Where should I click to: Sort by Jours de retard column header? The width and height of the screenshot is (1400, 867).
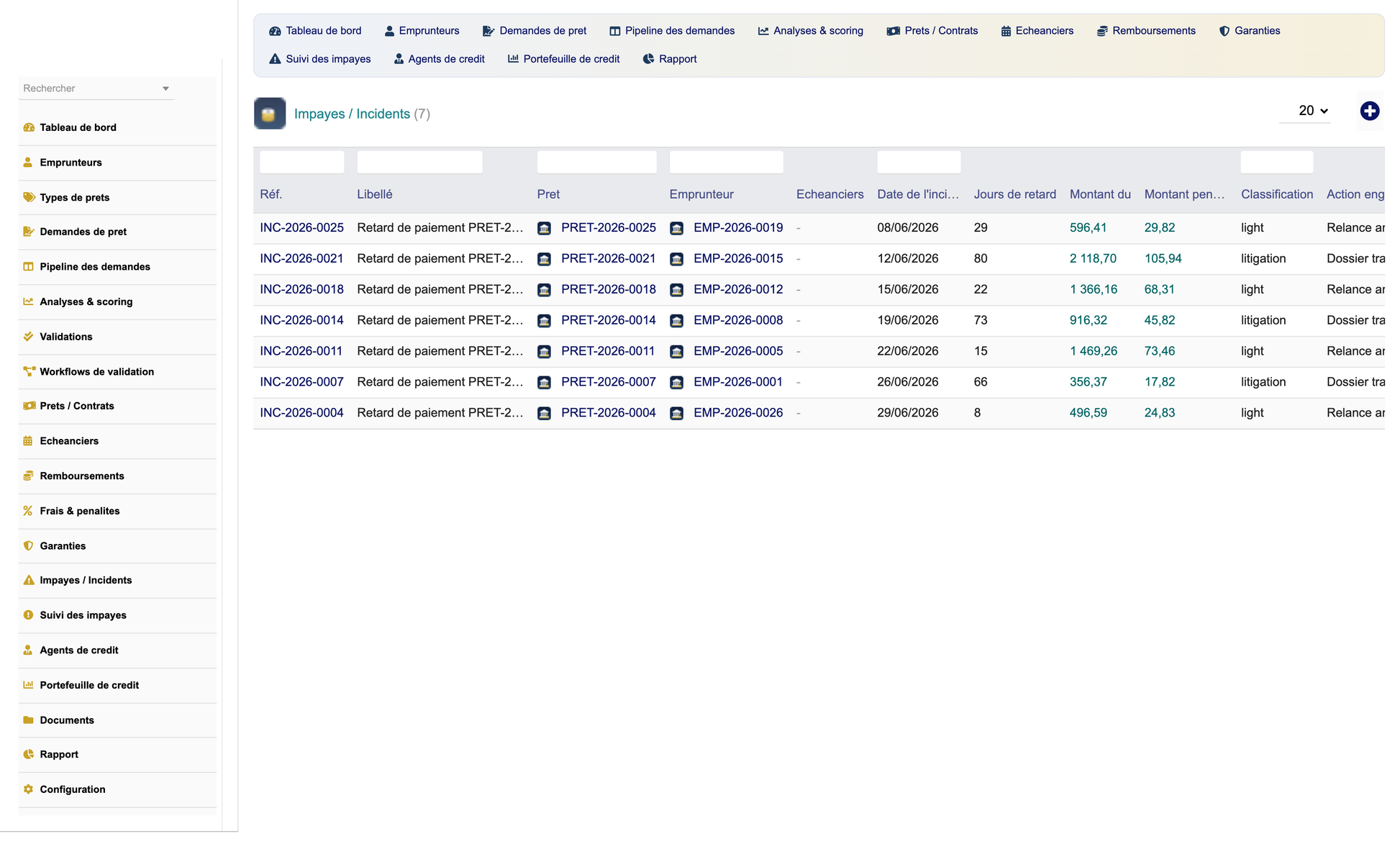pos(1014,195)
